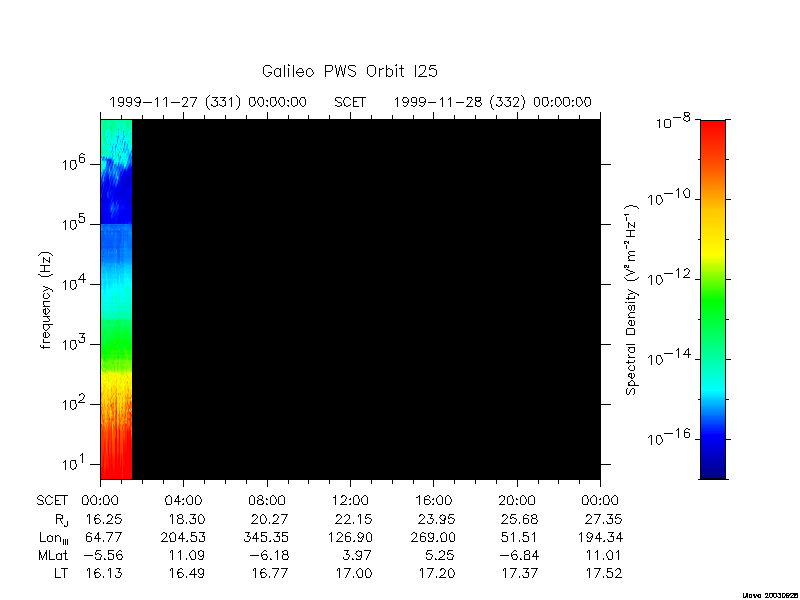Click the 10^2 frequency tick label
Image resolution: width=800 pixels, height=600 pixels.
[73, 403]
